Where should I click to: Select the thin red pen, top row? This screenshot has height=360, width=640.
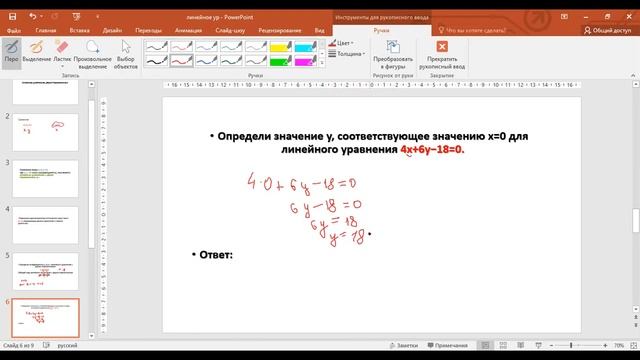coord(181,47)
